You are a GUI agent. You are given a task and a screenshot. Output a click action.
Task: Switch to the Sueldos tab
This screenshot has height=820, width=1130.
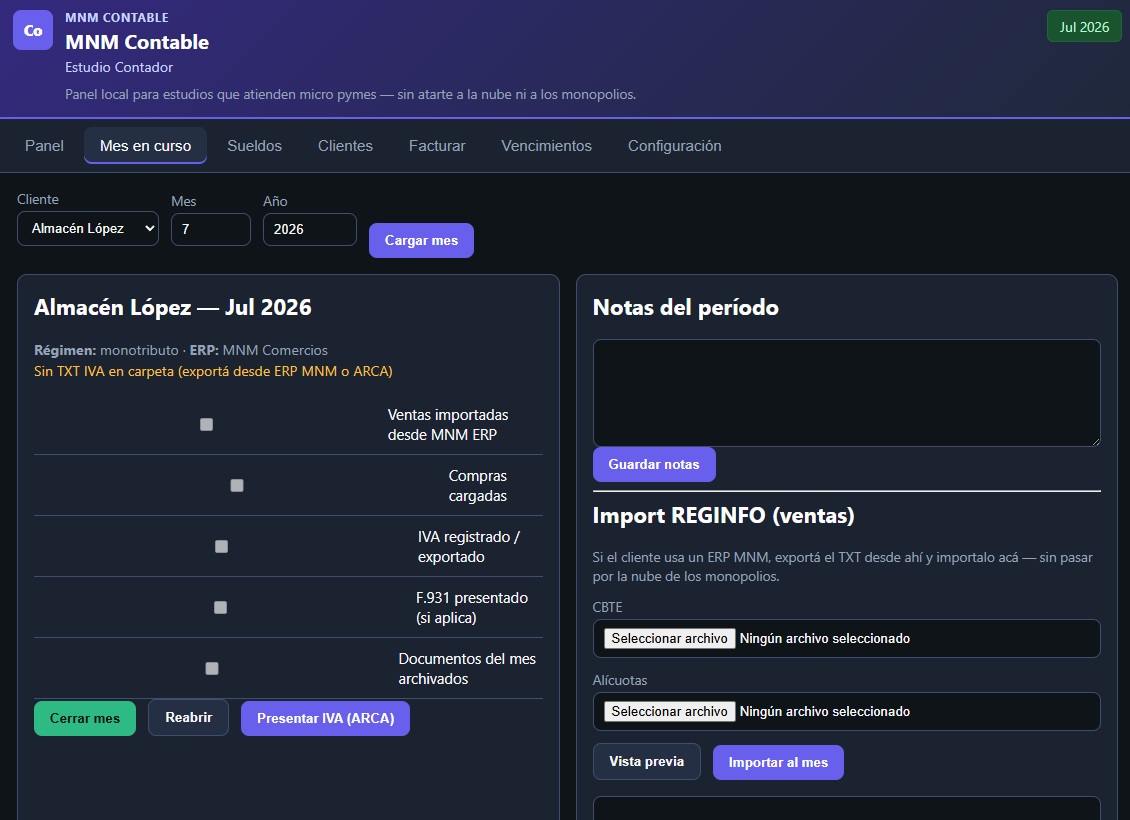[x=254, y=146]
